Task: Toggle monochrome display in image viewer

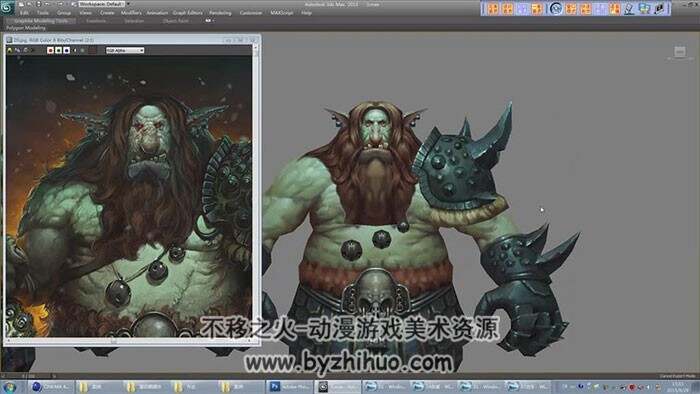Action: pyautogui.click(x=82, y=50)
